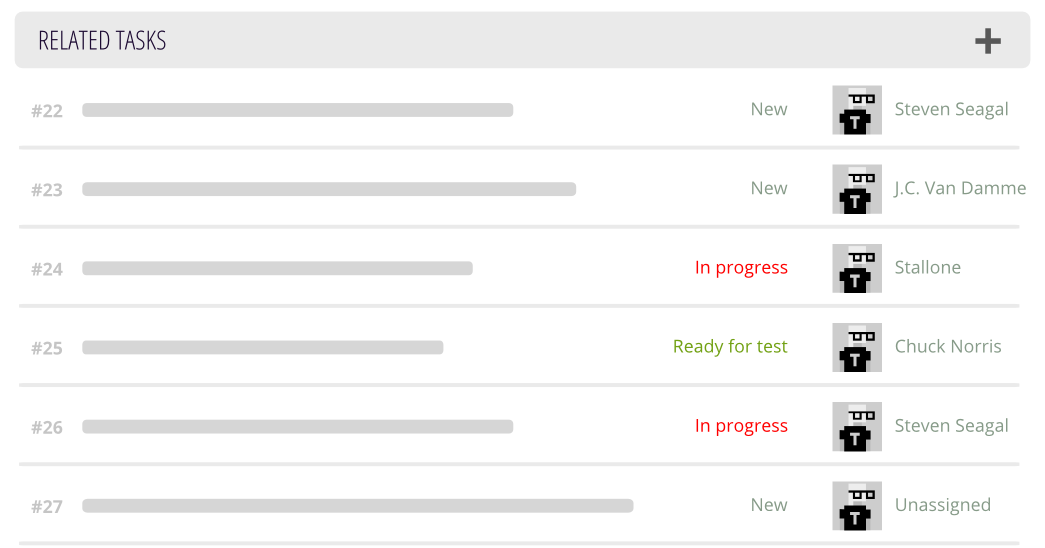1045x548 pixels.
Task: Change 'In progress' status of task #24
Action: point(741,268)
